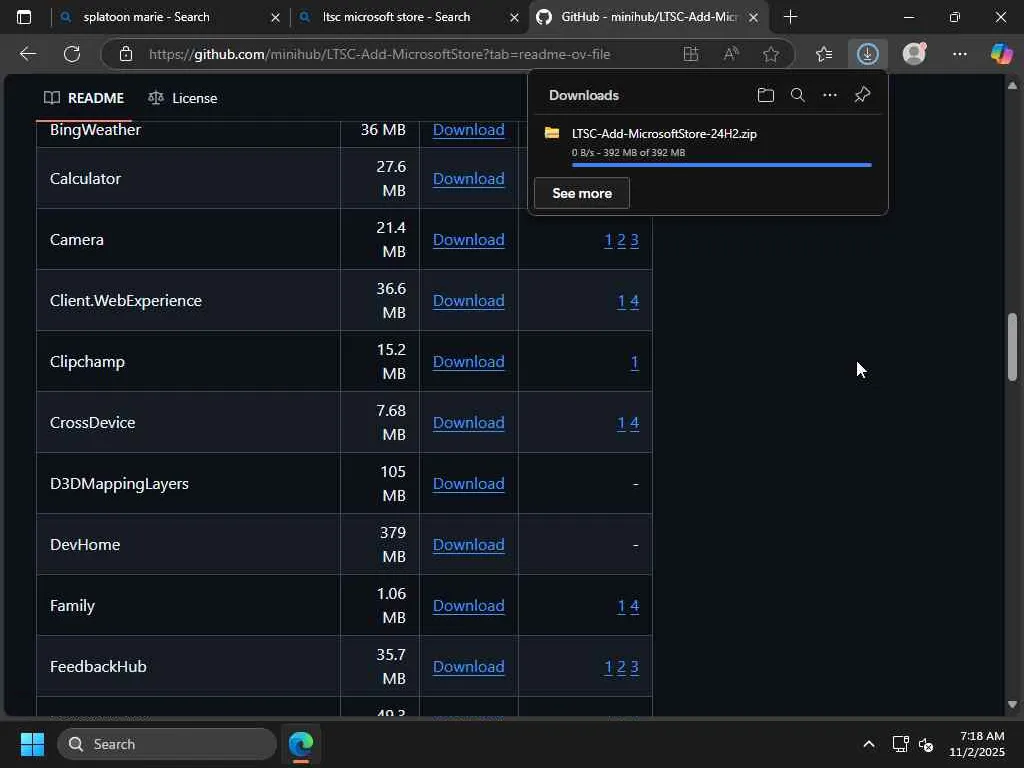
Task: Close the GitHub minihub tab
Action: point(753,18)
